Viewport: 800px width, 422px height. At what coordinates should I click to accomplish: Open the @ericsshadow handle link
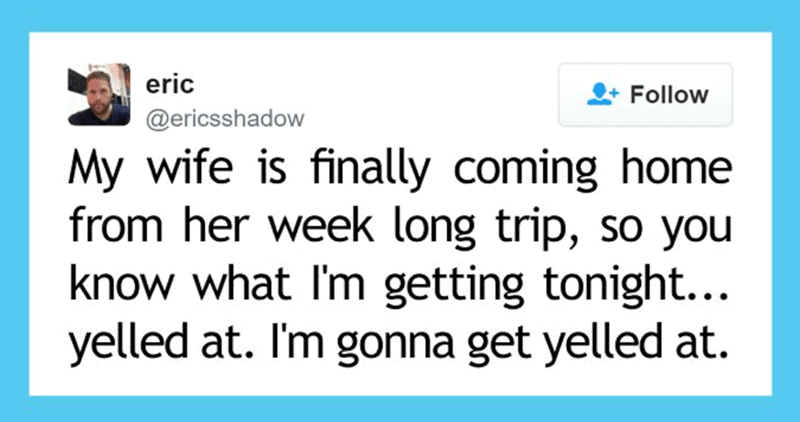click(225, 119)
